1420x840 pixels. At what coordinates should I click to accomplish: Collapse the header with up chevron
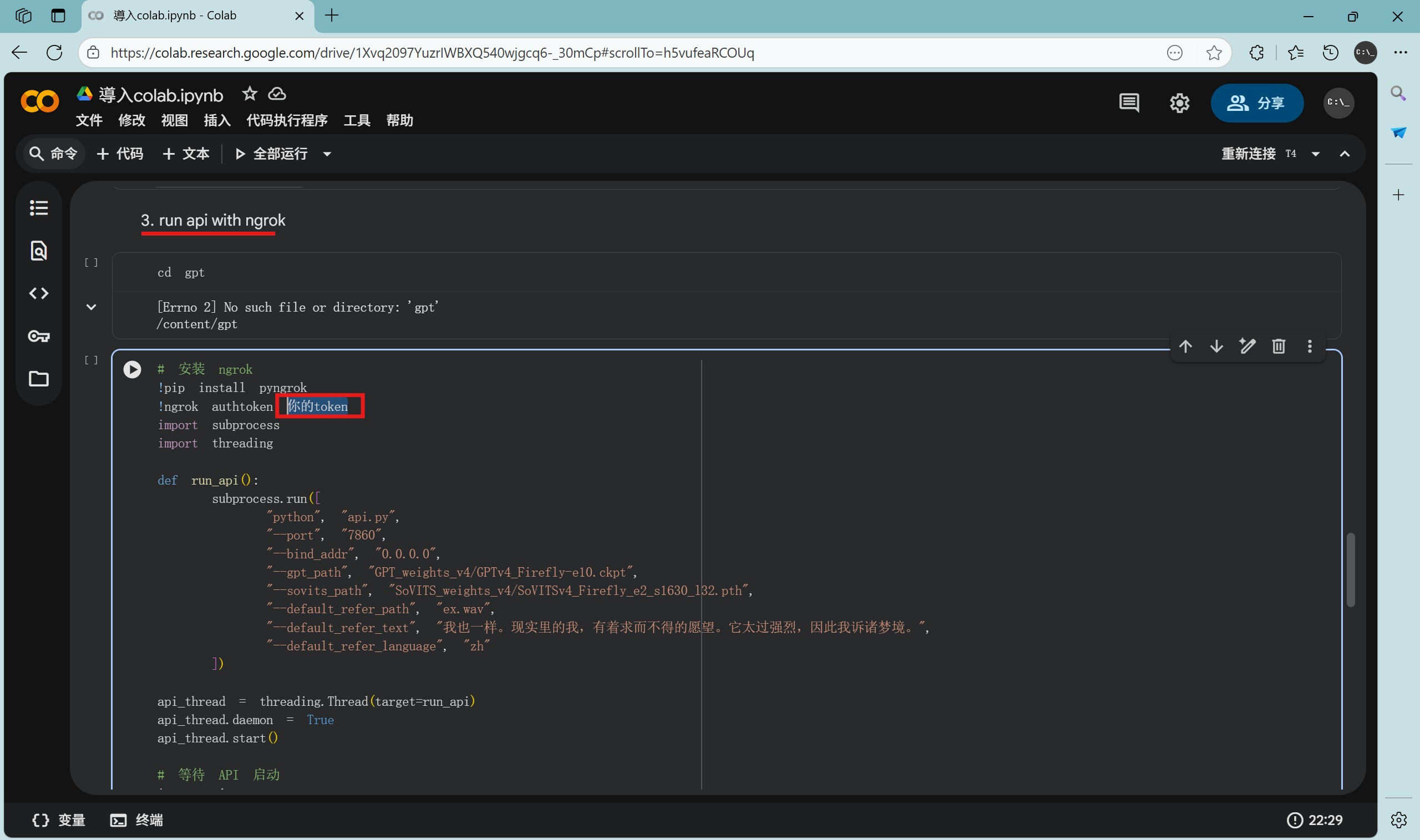[x=1345, y=154]
